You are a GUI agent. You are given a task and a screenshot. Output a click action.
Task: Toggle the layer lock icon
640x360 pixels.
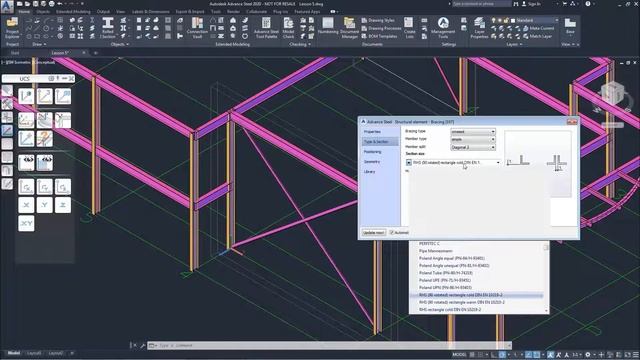tap(506, 20)
